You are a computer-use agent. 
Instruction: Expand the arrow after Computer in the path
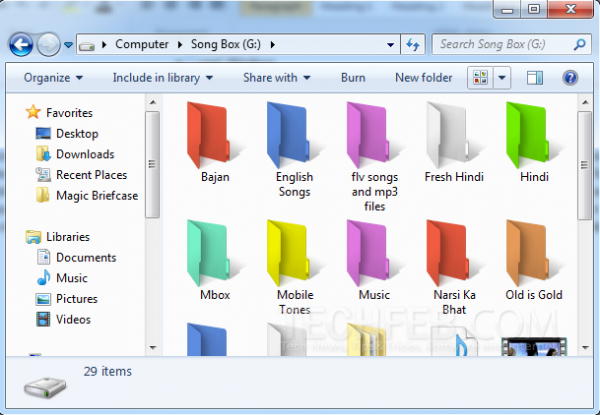click(180, 45)
